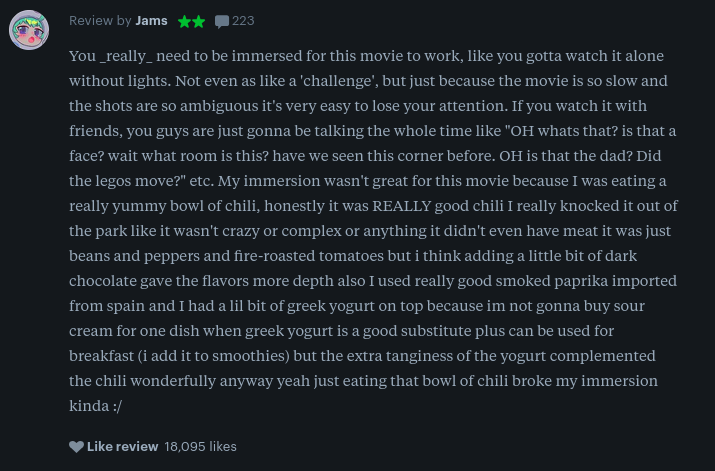Click the first green rating star
The width and height of the screenshot is (715, 471).
point(184,21)
